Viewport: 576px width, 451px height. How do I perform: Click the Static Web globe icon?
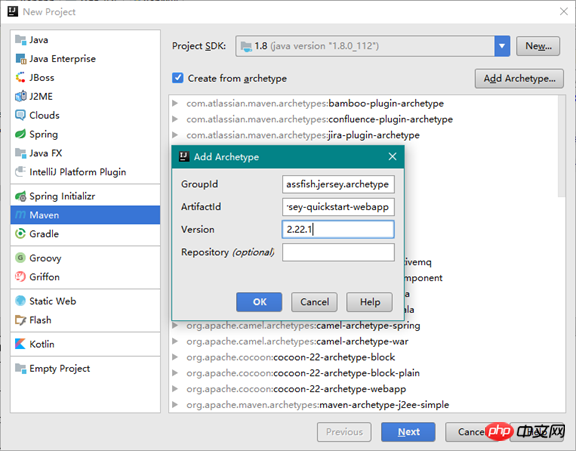[x=20, y=301]
